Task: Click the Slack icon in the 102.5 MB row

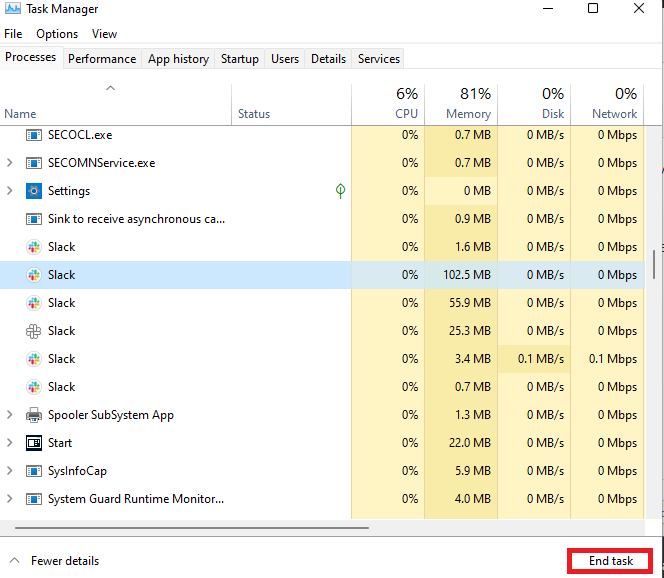Action: (33, 275)
